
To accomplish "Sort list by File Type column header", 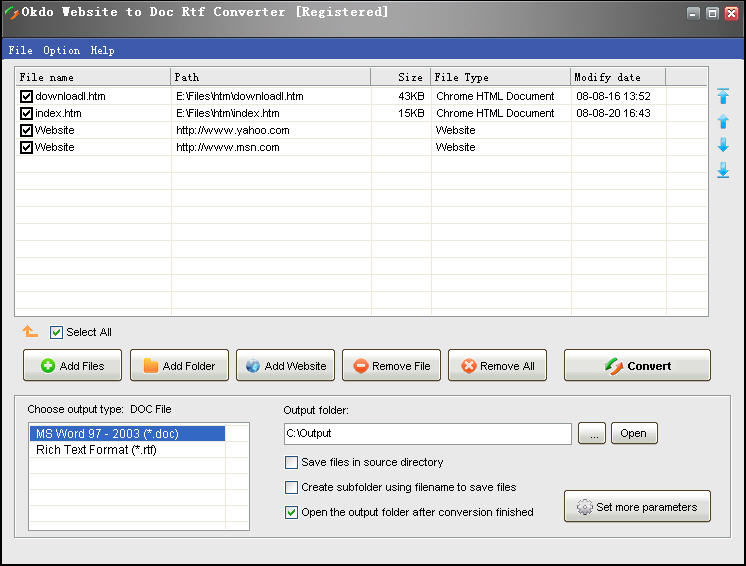I will (x=501, y=77).
